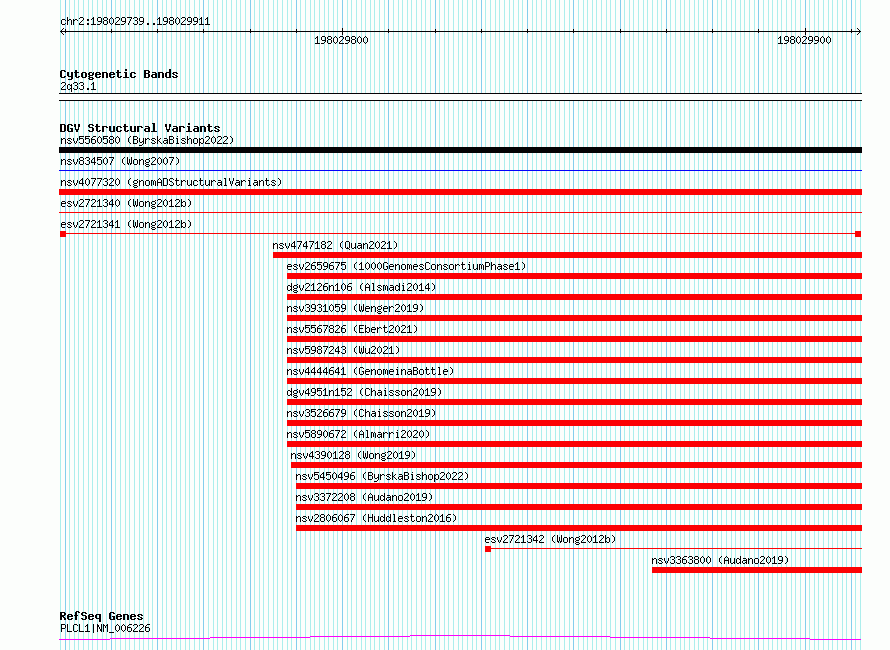Open variant nsv834507 (Wong2007)

pos(120,161)
